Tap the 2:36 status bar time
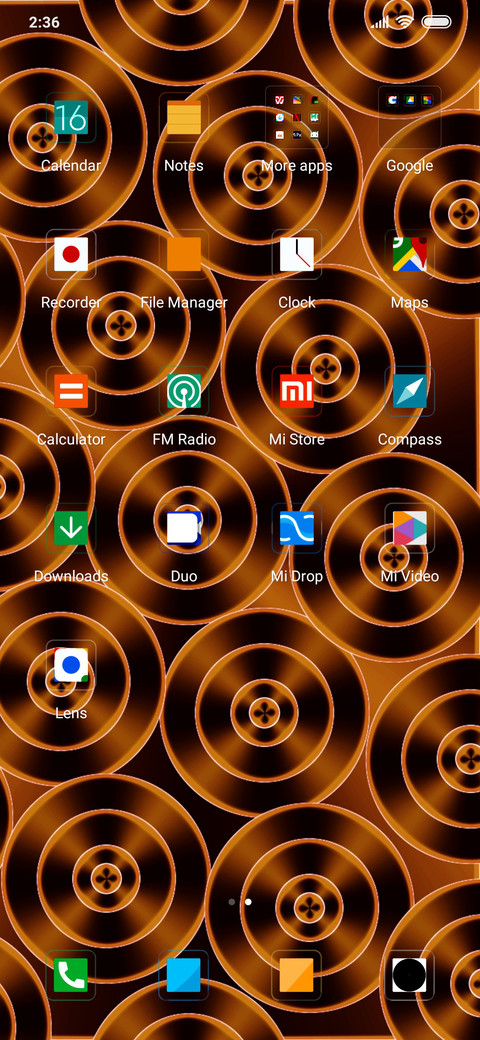This screenshot has height=1040, width=480. [44, 23]
